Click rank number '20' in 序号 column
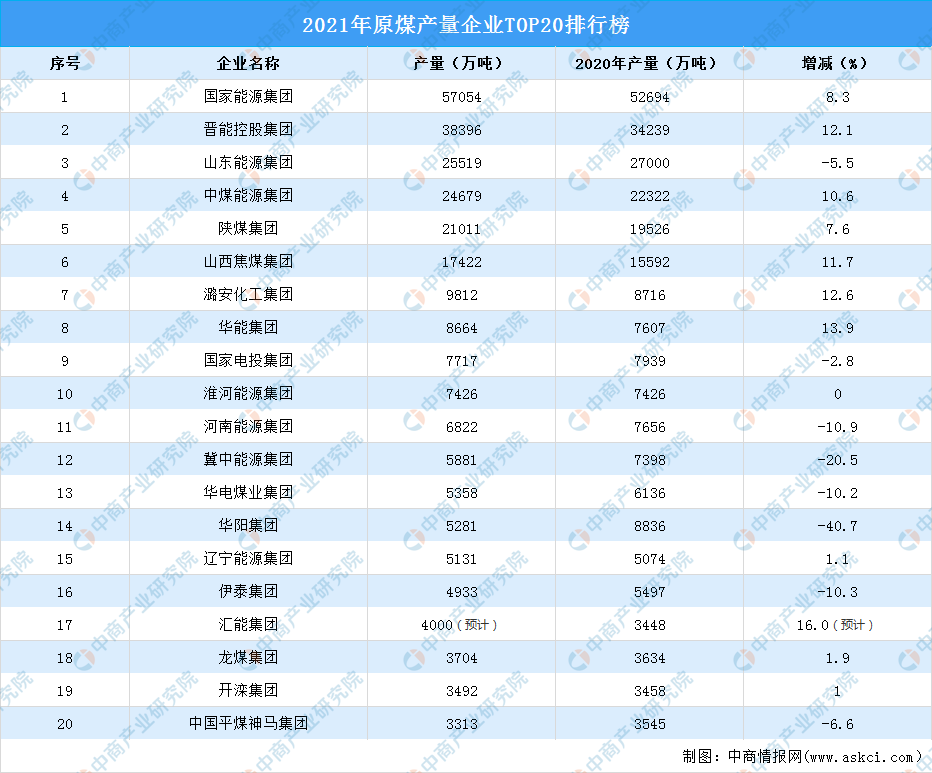Viewport: 932px width, 773px height. pyautogui.click(x=65, y=724)
